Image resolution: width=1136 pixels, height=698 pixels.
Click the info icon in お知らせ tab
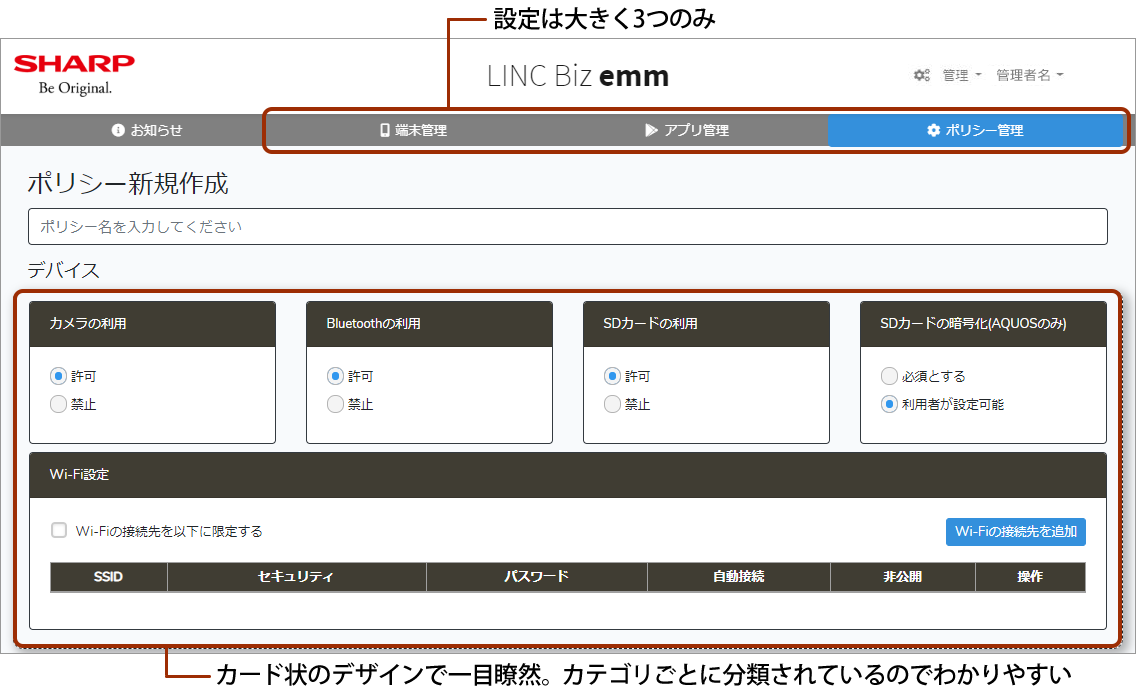[x=118, y=130]
